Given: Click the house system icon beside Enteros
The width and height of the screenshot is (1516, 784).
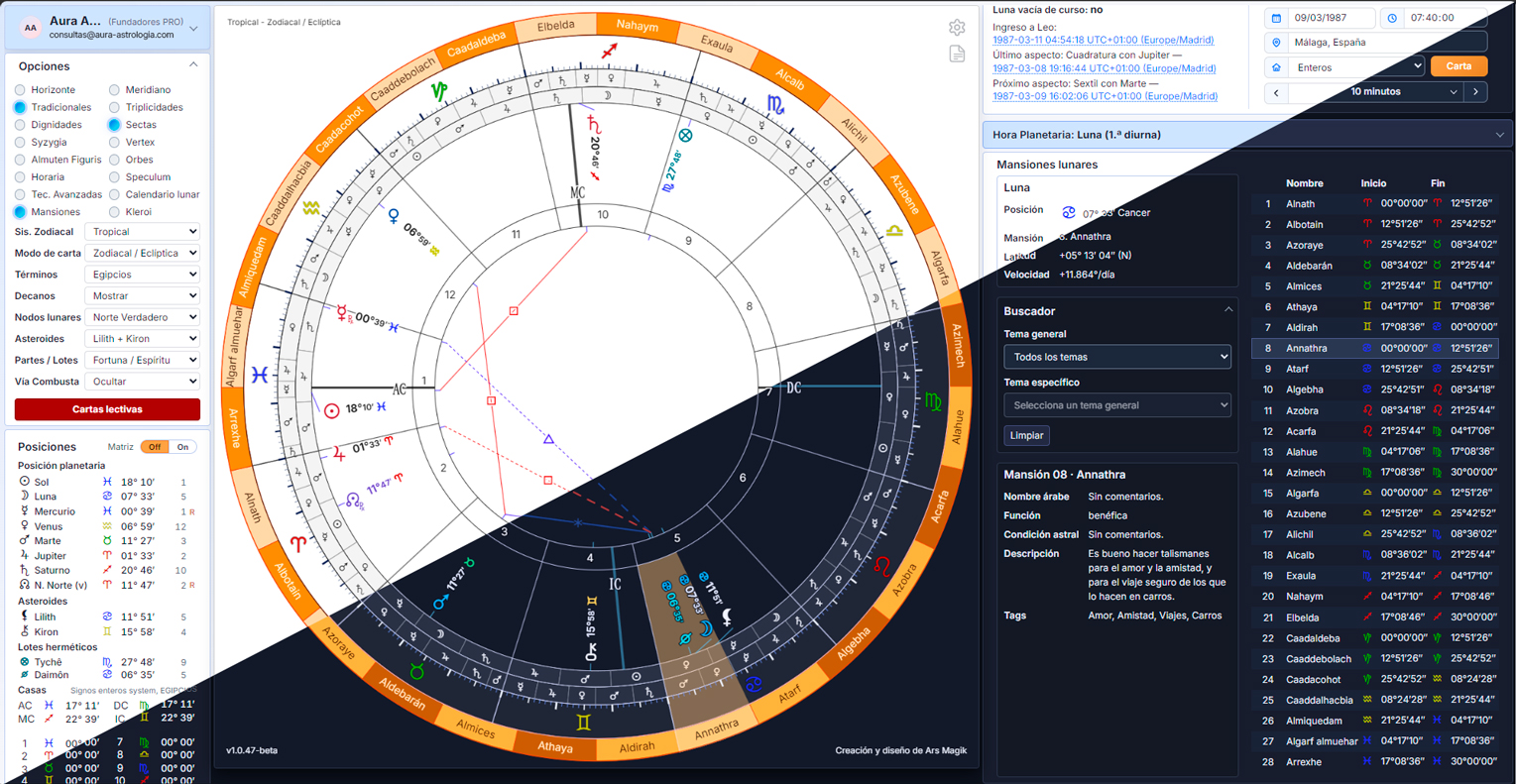Looking at the screenshot, I should [1276, 67].
